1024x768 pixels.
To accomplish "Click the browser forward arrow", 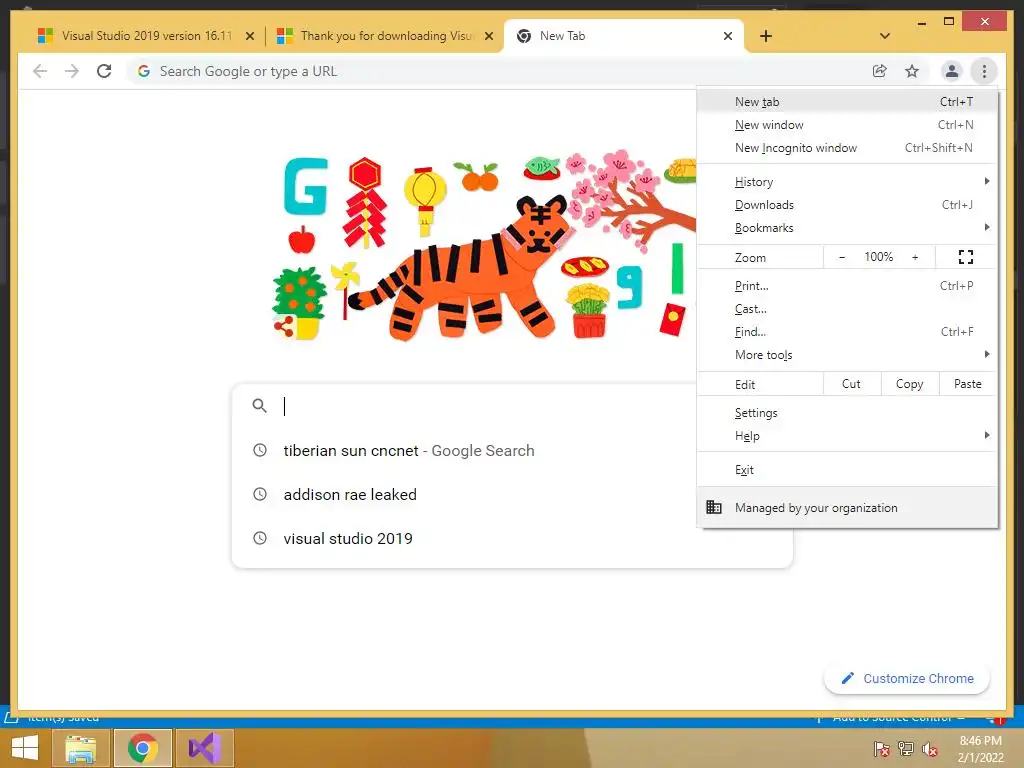I will 72,71.
